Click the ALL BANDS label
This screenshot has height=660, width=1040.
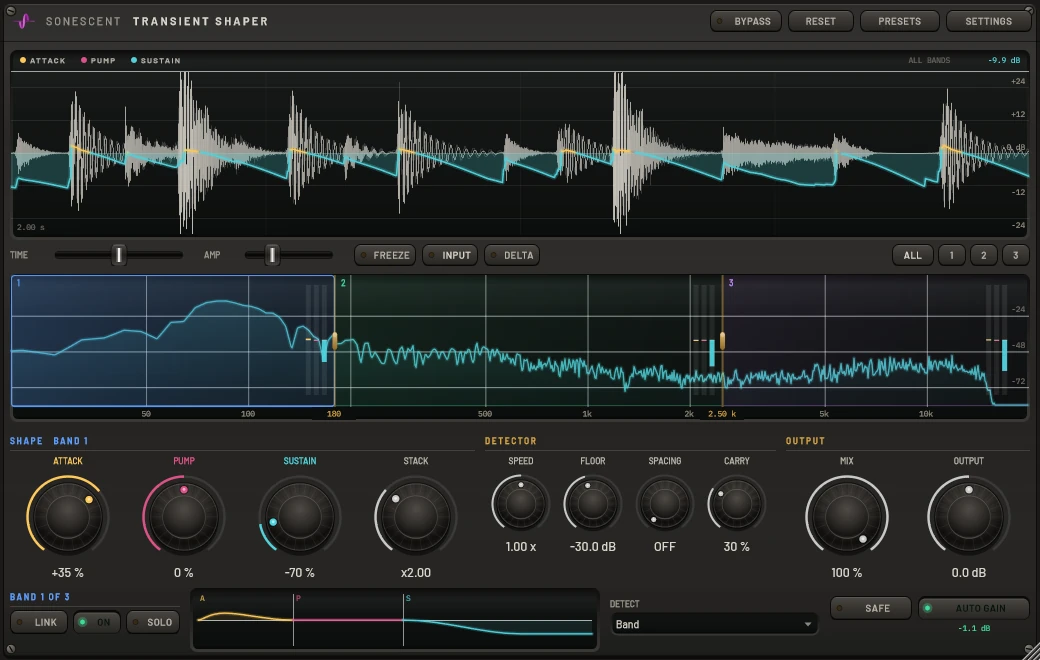pyautogui.click(x=929, y=60)
